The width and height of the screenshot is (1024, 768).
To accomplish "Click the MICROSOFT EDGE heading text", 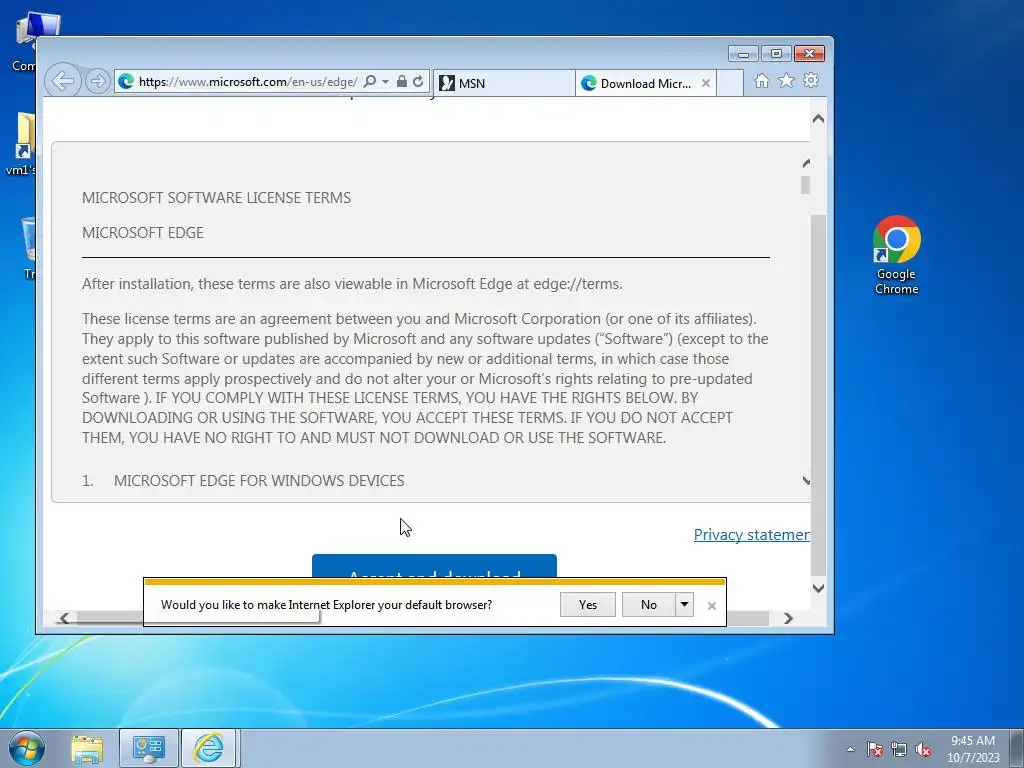I will point(142,232).
